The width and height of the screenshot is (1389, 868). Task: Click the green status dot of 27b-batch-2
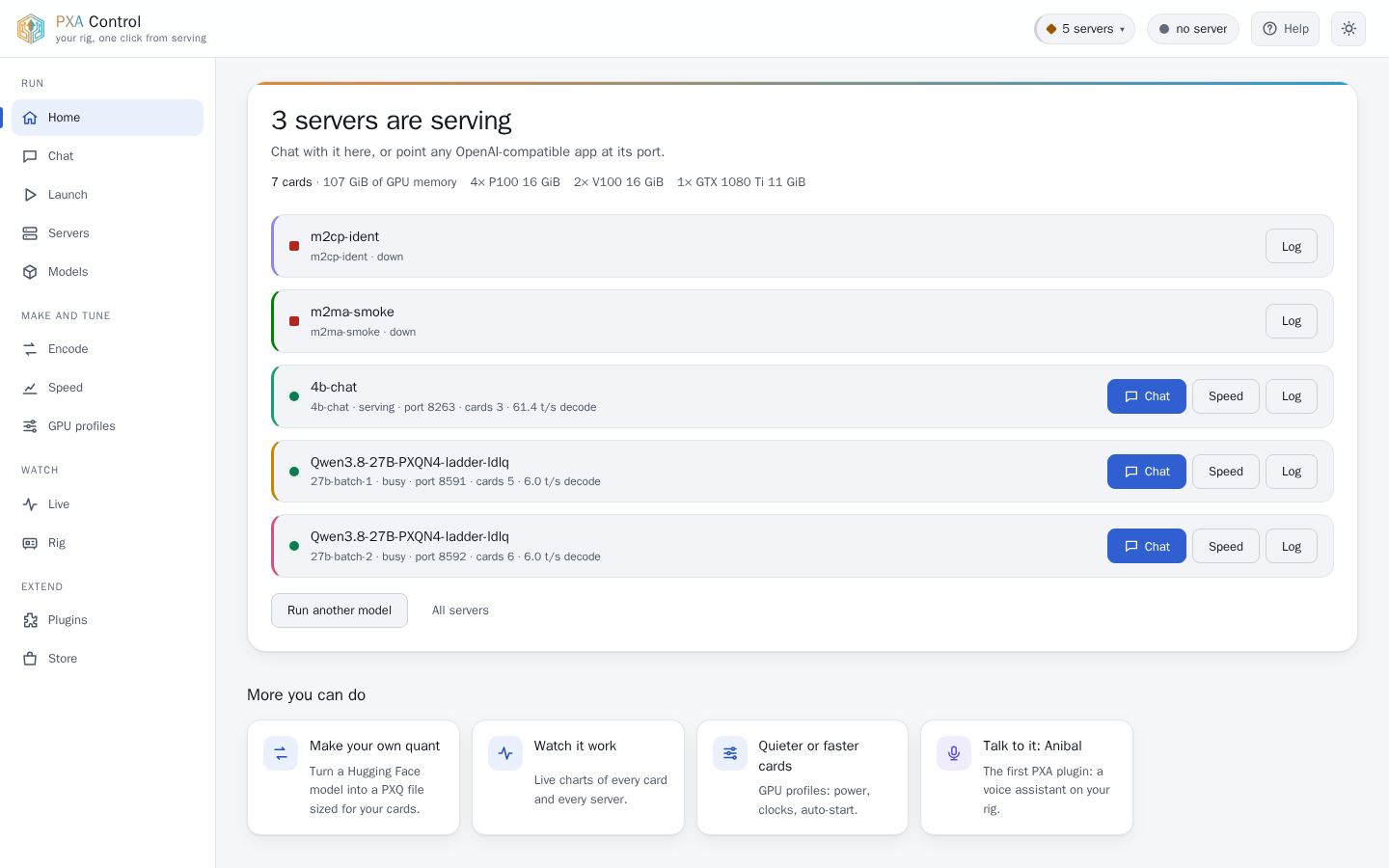pyautogui.click(x=294, y=546)
